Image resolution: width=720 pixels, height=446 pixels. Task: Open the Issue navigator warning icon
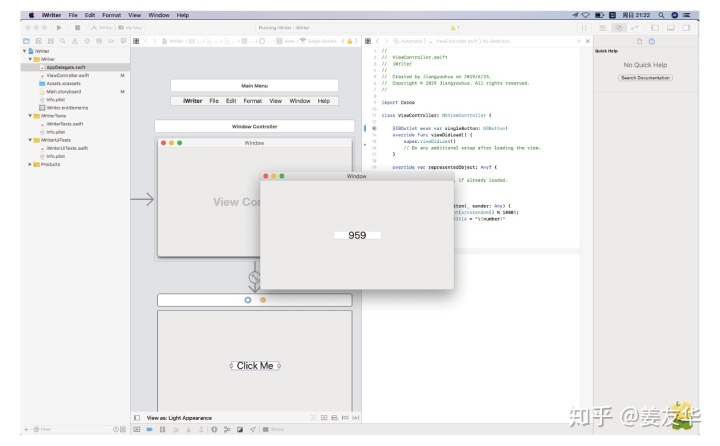[x=75, y=41]
